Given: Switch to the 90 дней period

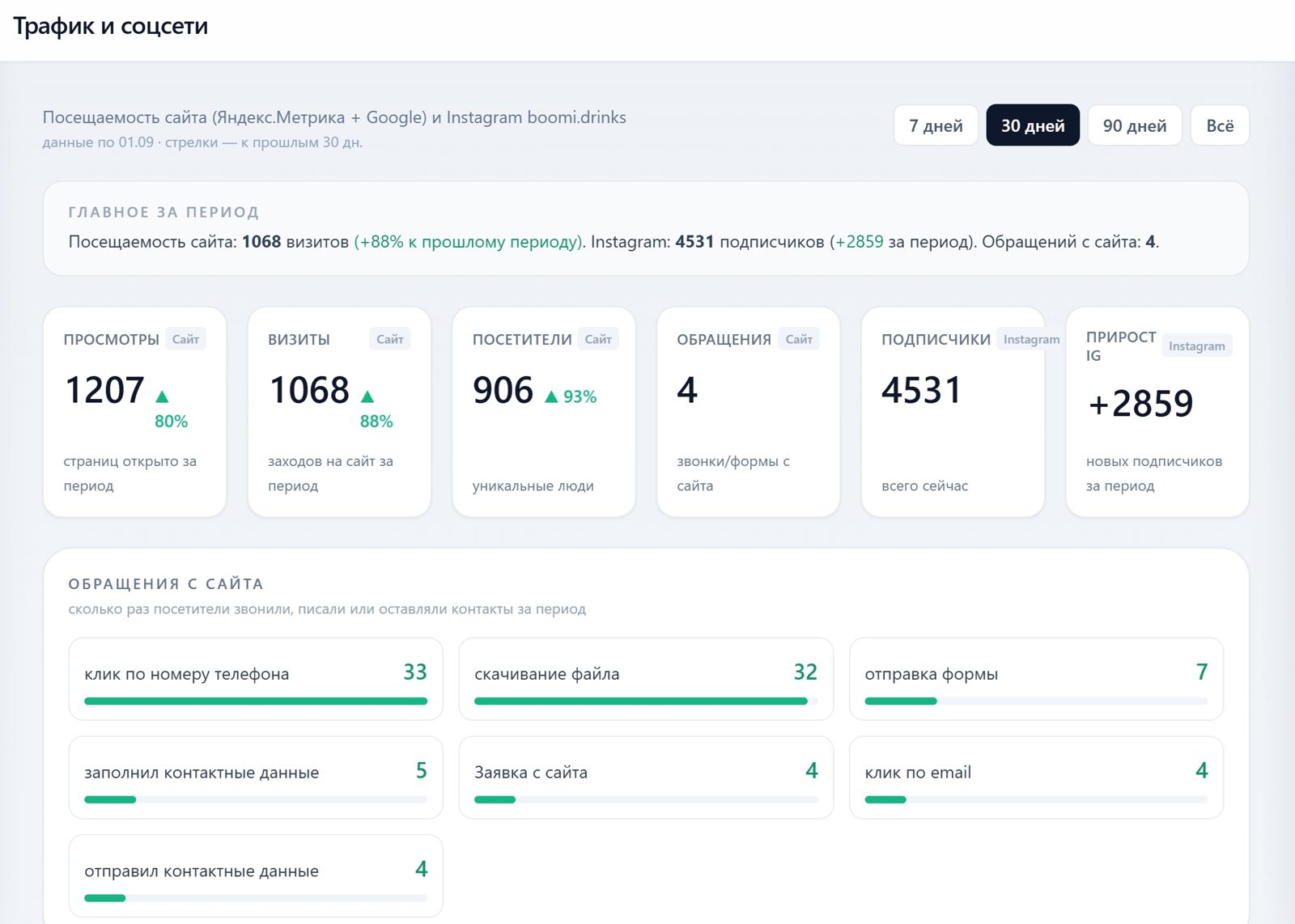Looking at the screenshot, I should (x=1135, y=125).
